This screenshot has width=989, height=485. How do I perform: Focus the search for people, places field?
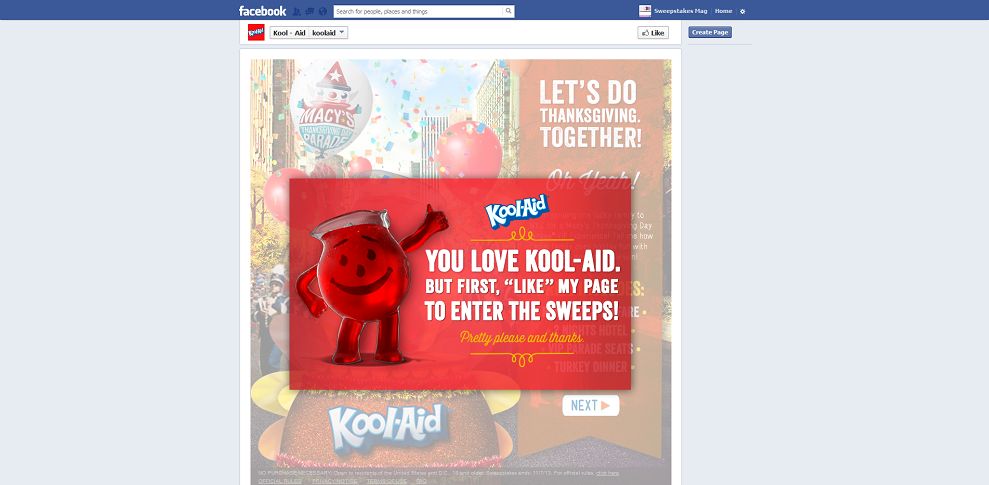click(419, 11)
